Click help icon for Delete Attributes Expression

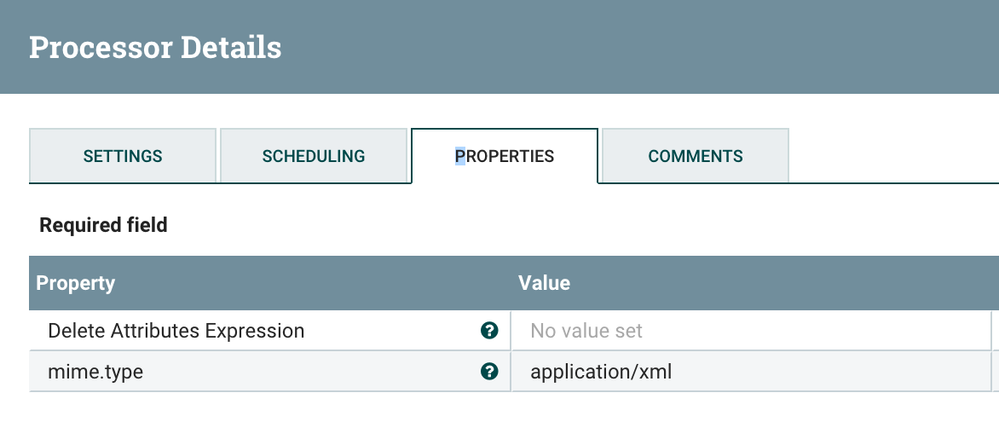[x=489, y=330]
